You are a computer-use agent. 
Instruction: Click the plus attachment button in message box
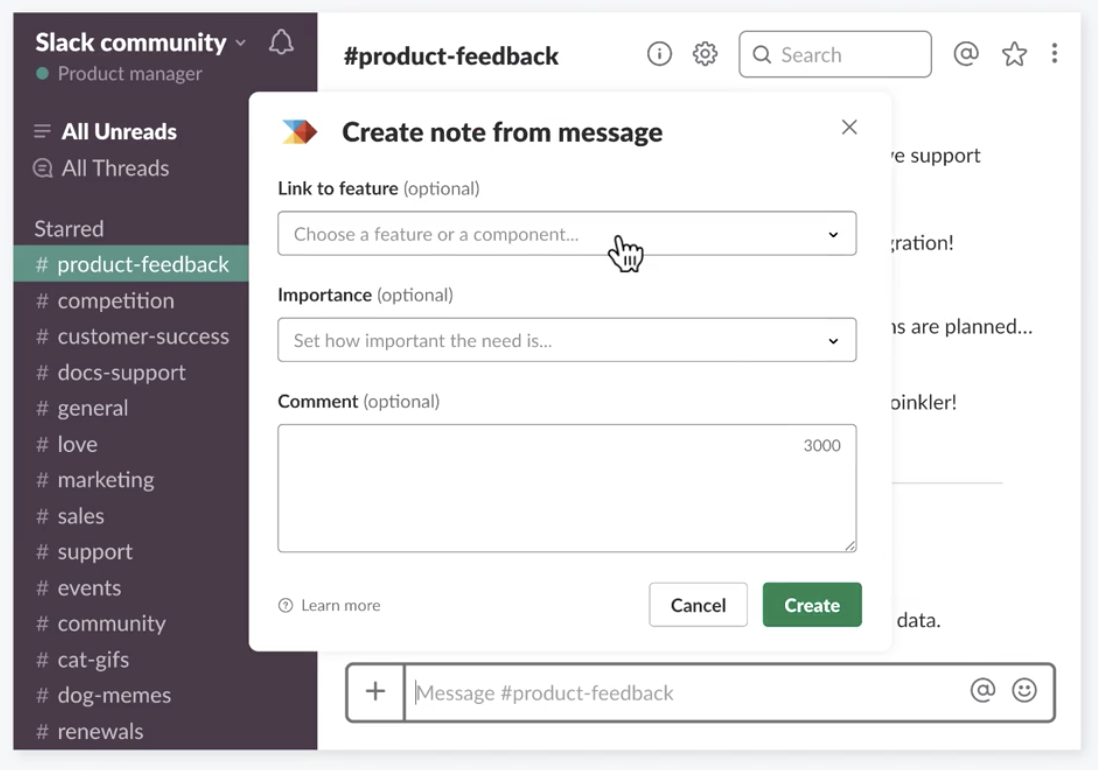(375, 691)
